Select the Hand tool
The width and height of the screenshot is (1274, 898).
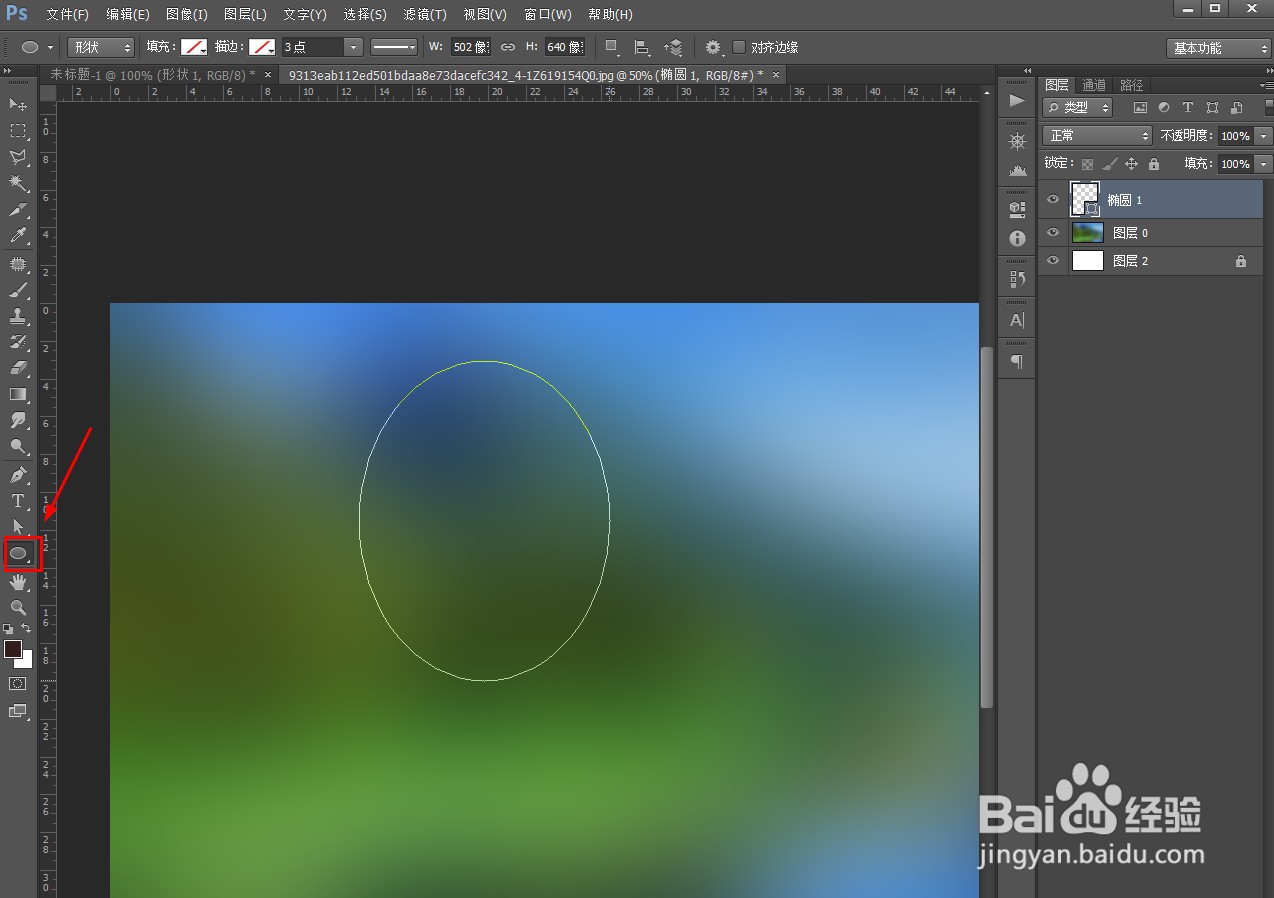[x=18, y=582]
